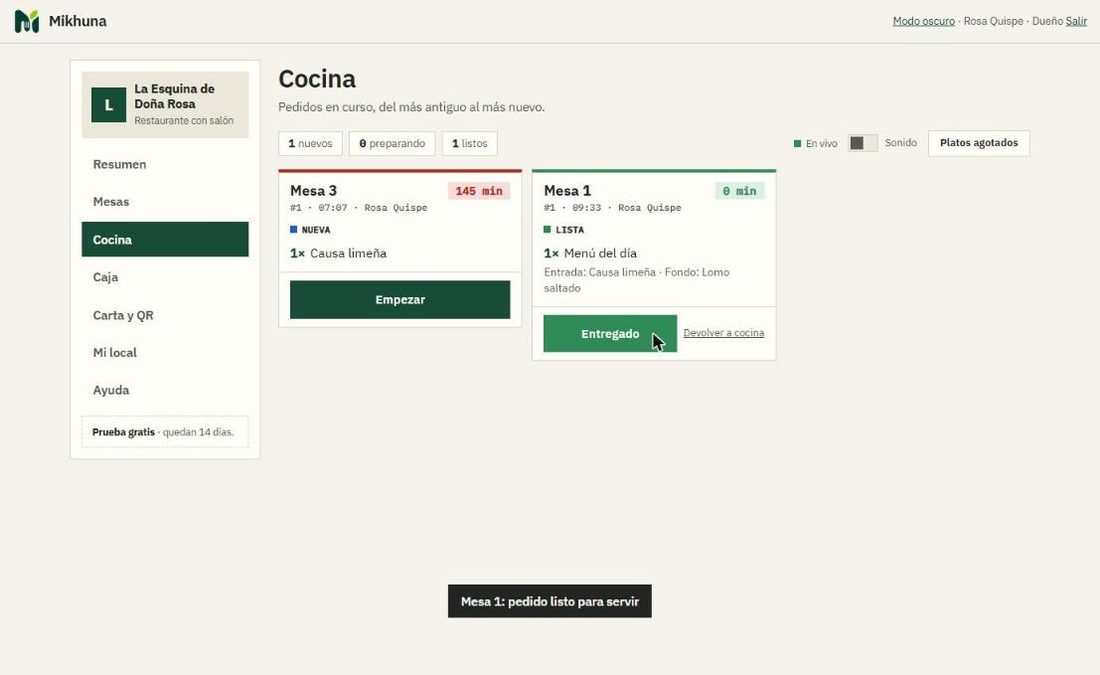Switch to Modo oscuro
The height and width of the screenshot is (675, 1100).
click(923, 21)
